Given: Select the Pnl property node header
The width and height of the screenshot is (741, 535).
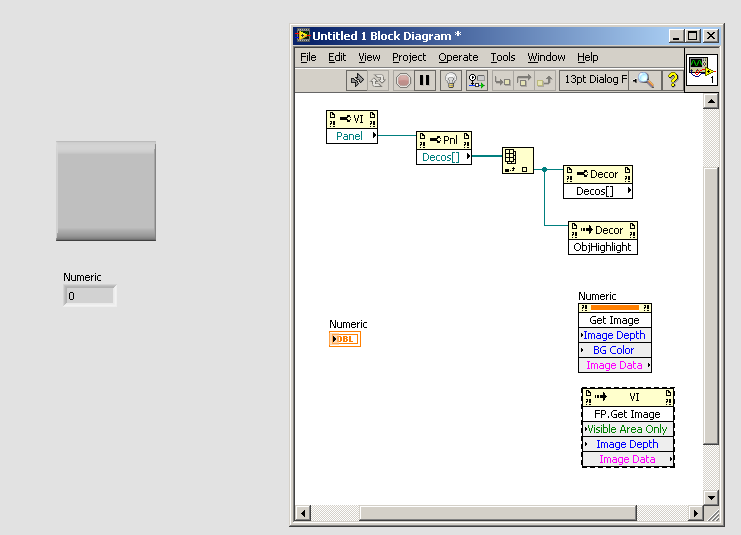Looking at the screenshot, I should [x=444, y=140].
